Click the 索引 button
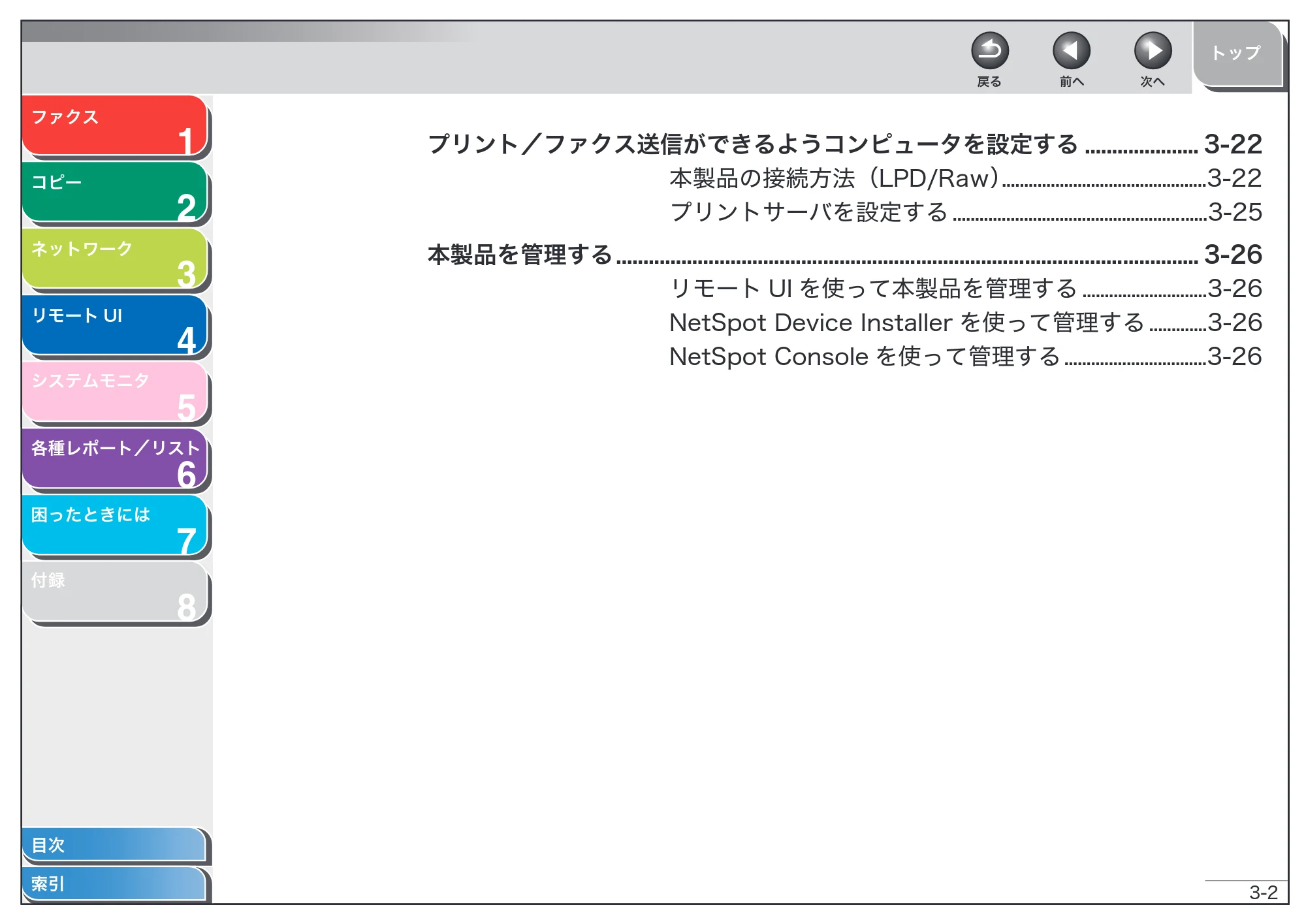1306x924 pixels. [114, 884]
